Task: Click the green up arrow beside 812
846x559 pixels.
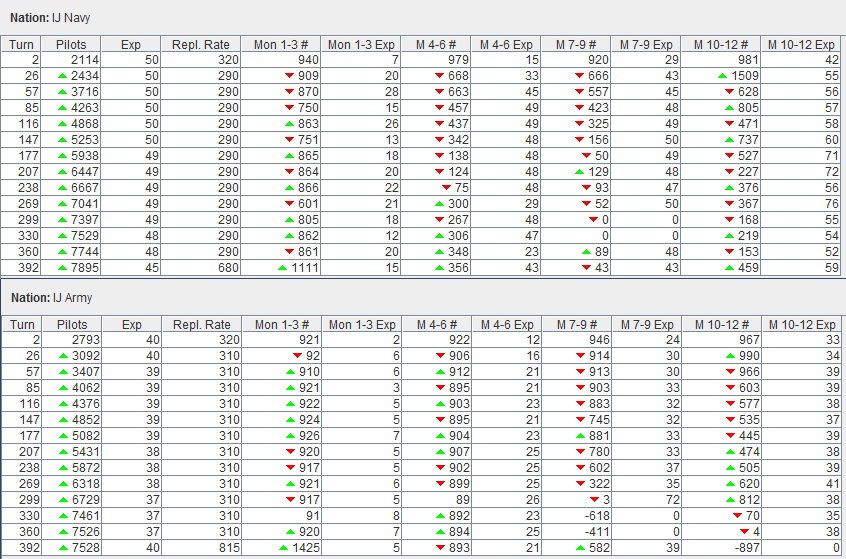Action: (x=731, y=500)
